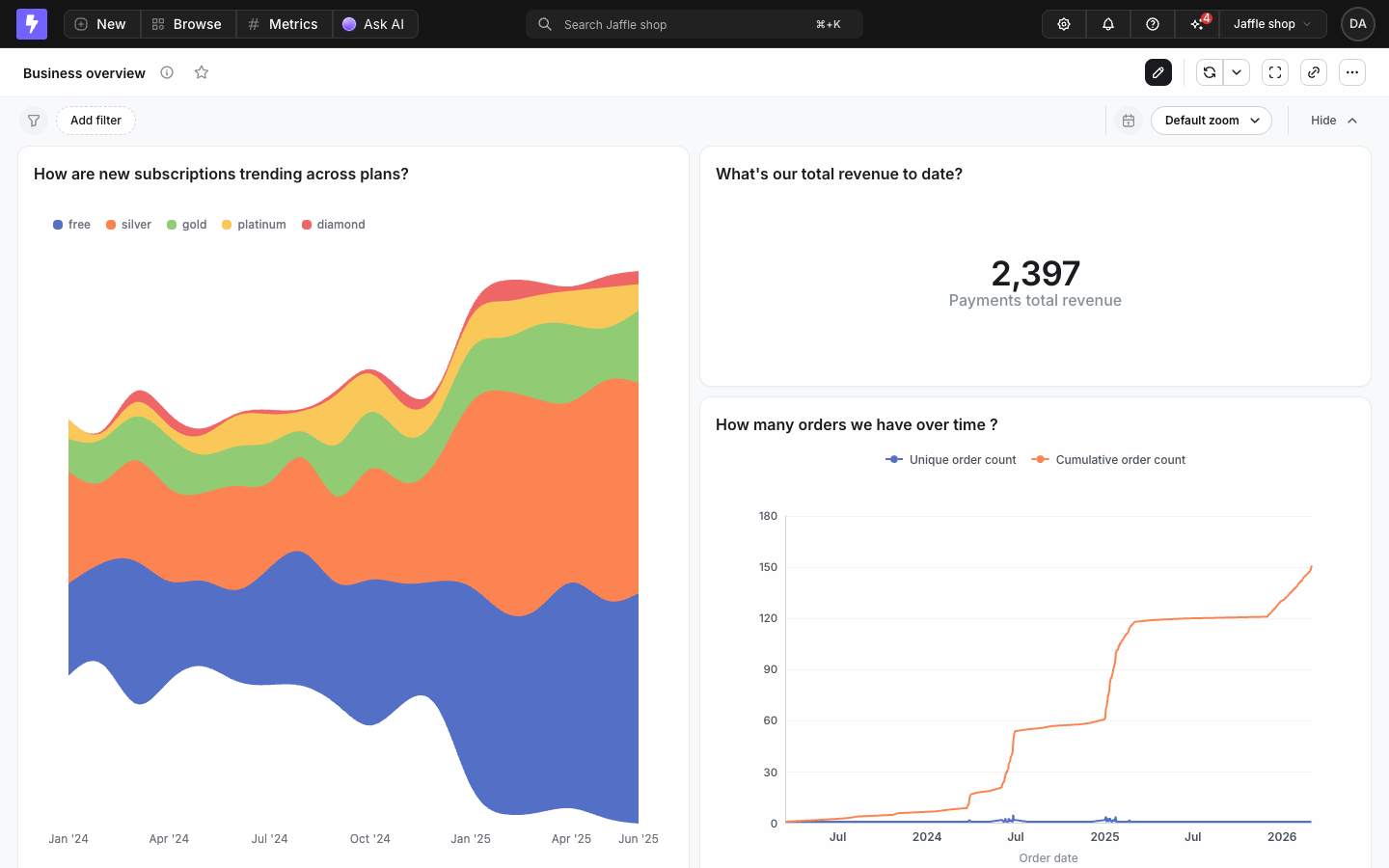Click the 2,397 revenue value
This screenshot has height=868, width=1389.
coord(1035,273)
